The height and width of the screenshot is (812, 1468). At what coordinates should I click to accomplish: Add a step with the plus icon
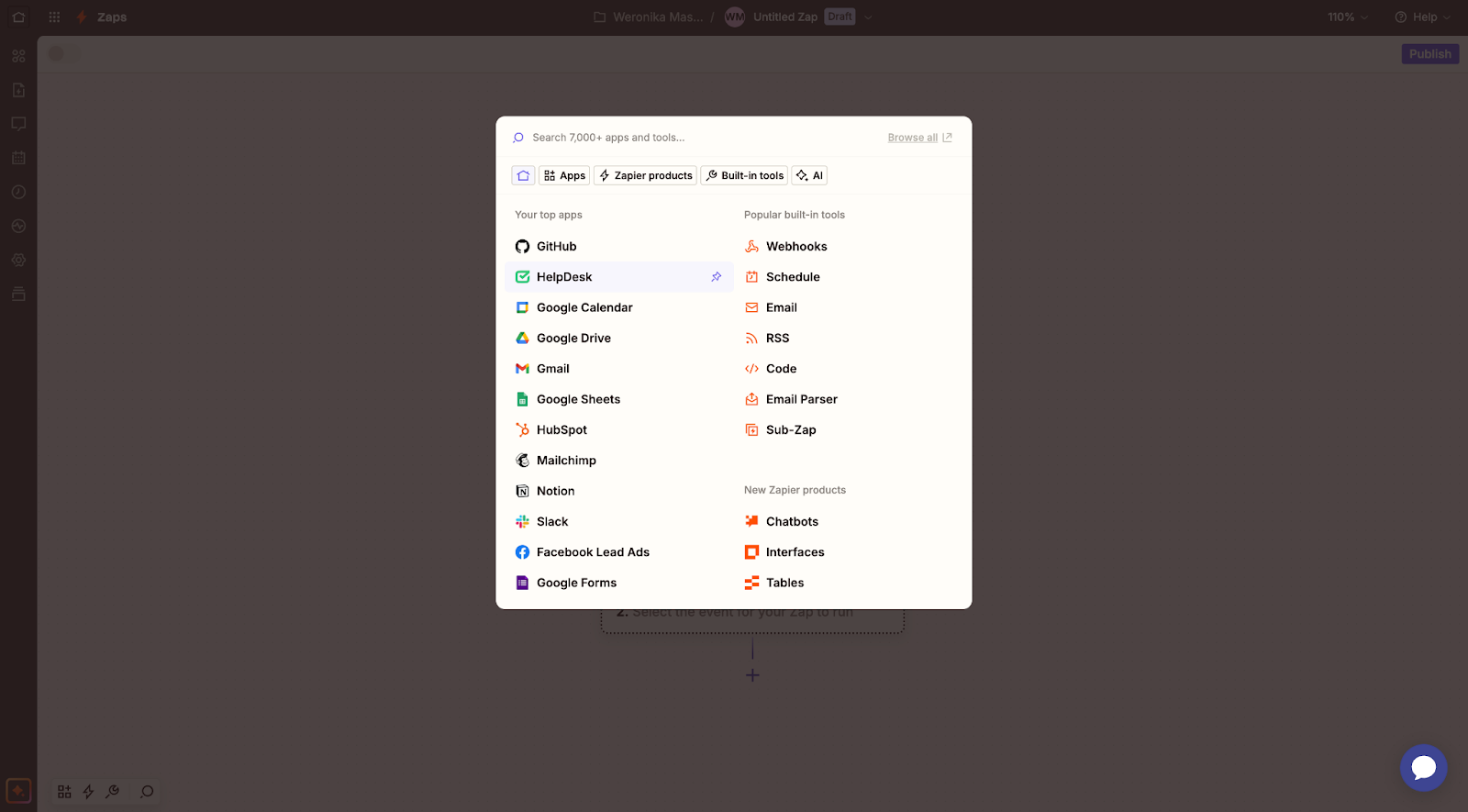pyautogui.click(x=752, y=675)
